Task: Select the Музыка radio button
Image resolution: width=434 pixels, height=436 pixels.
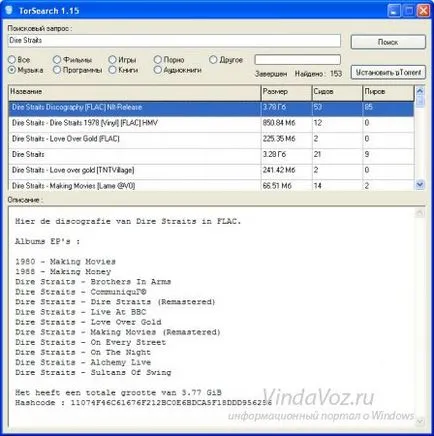Action: [12, 70]
